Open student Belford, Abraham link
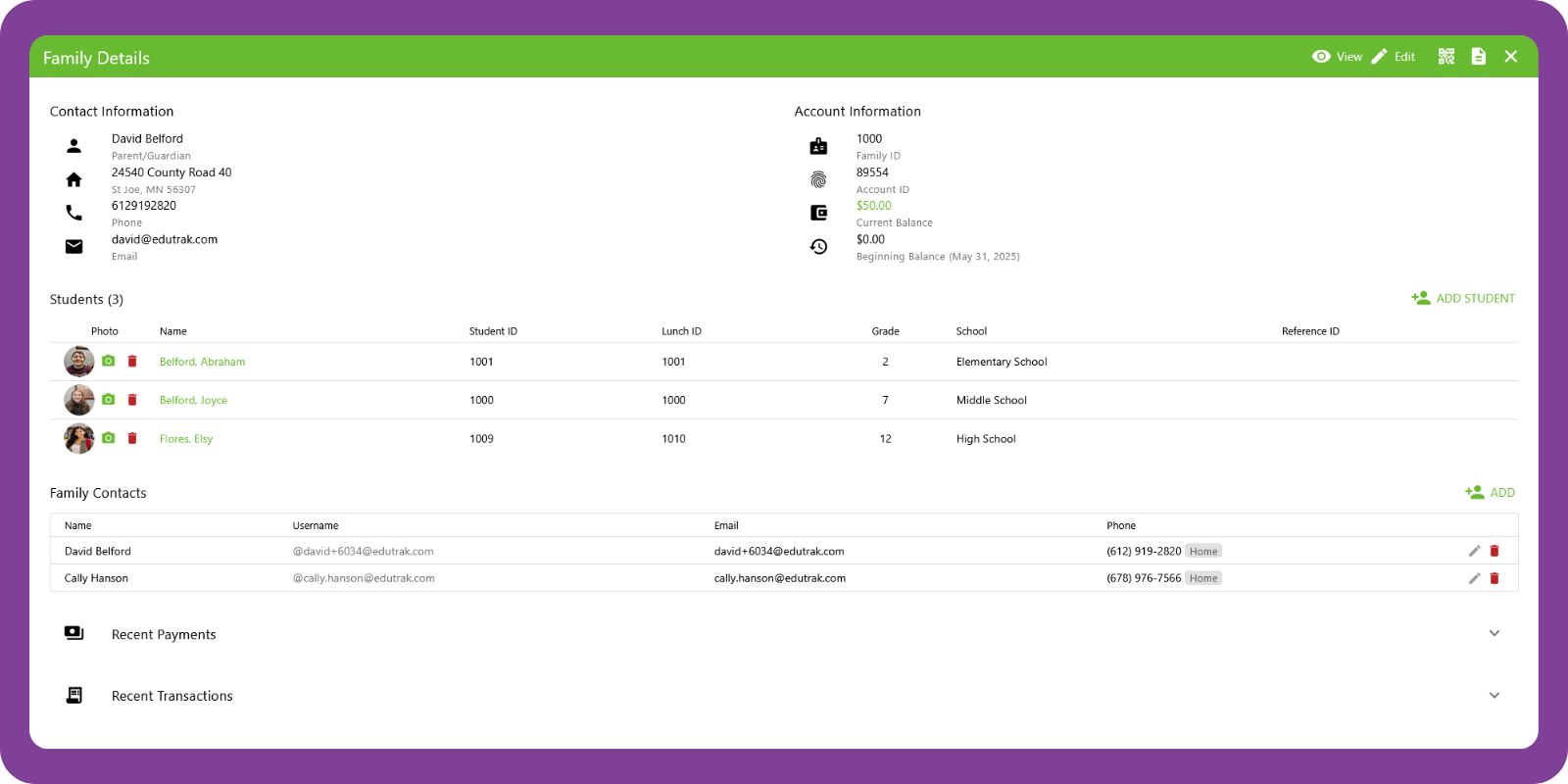This screenshot has width=1568, height=784. (x=203, y=362)
